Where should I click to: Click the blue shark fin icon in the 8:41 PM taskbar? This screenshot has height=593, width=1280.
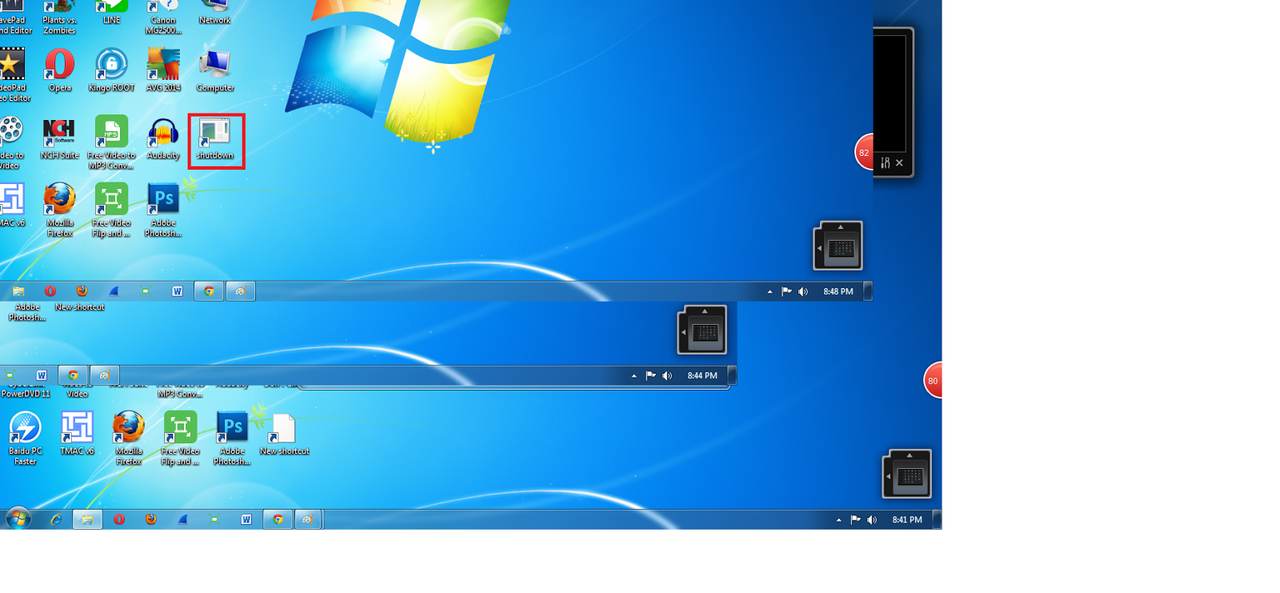[183, 519]
